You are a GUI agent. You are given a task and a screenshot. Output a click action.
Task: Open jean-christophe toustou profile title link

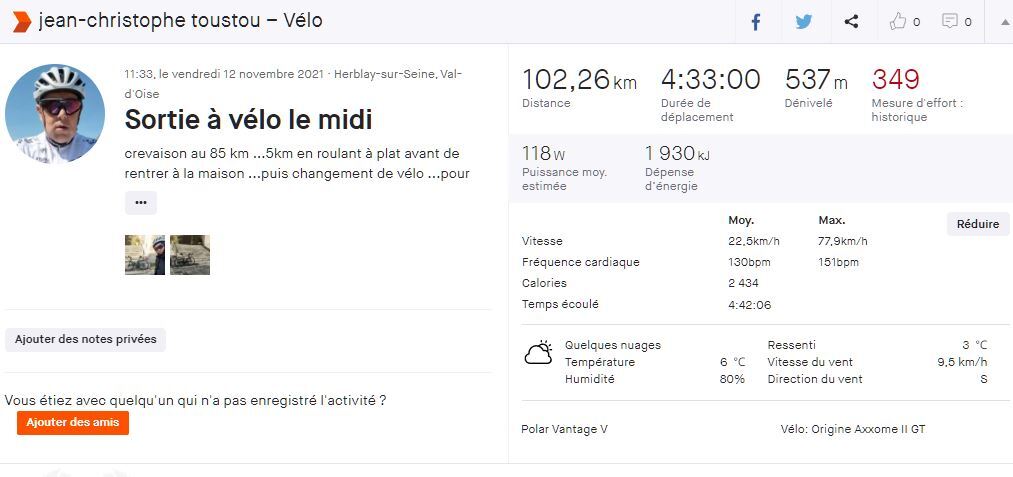[x=150, y=21]
